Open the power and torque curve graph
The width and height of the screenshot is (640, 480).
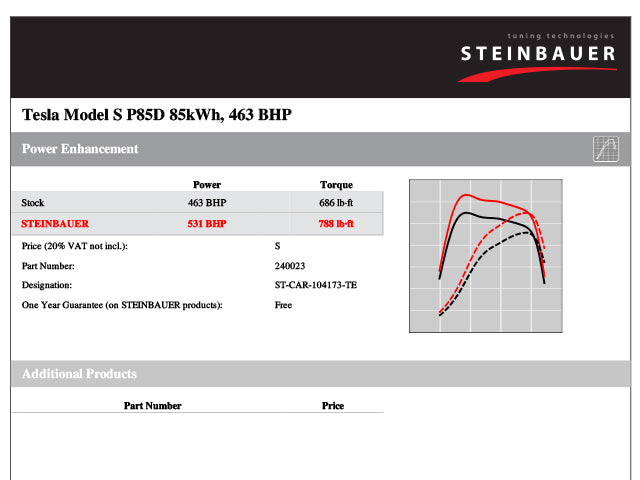click(486, 256)
